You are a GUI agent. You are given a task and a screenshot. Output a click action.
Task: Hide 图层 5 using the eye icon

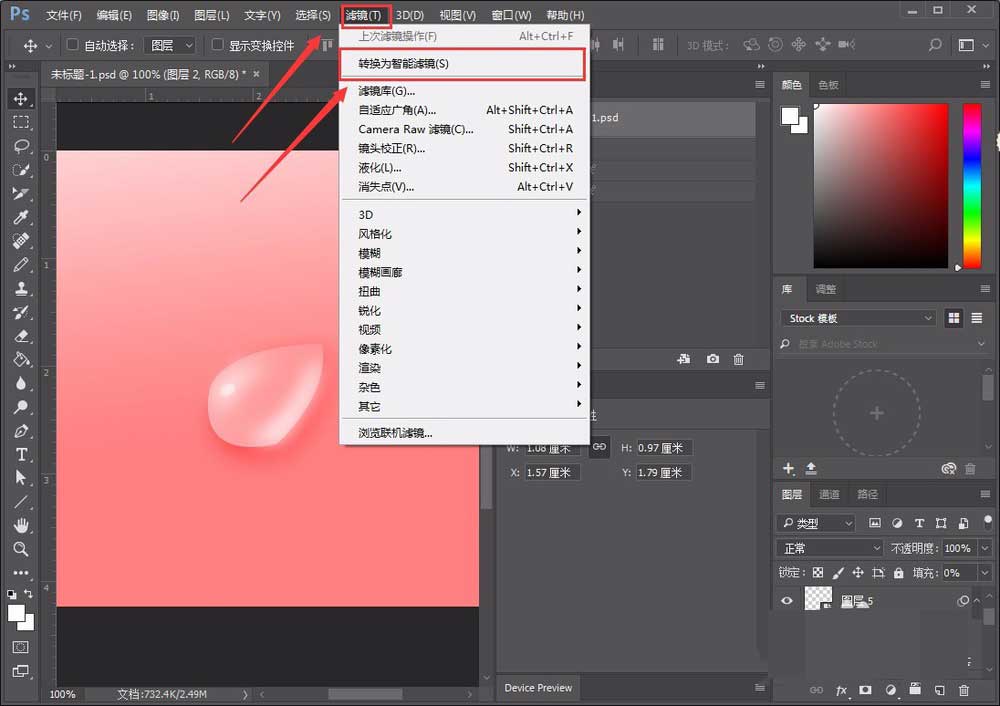tap(787, 601)
